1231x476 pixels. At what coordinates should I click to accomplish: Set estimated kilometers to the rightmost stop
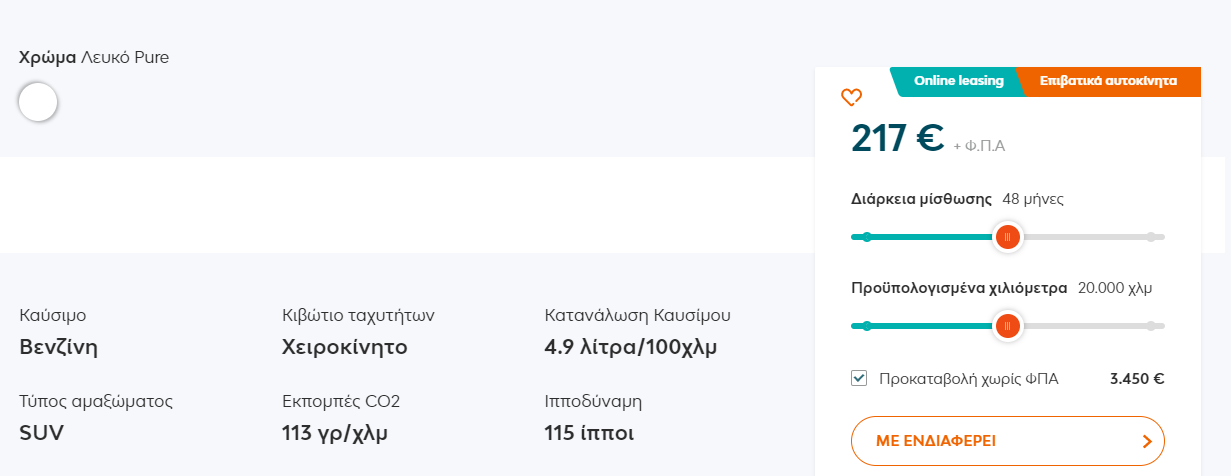[x=1151, y=326]
